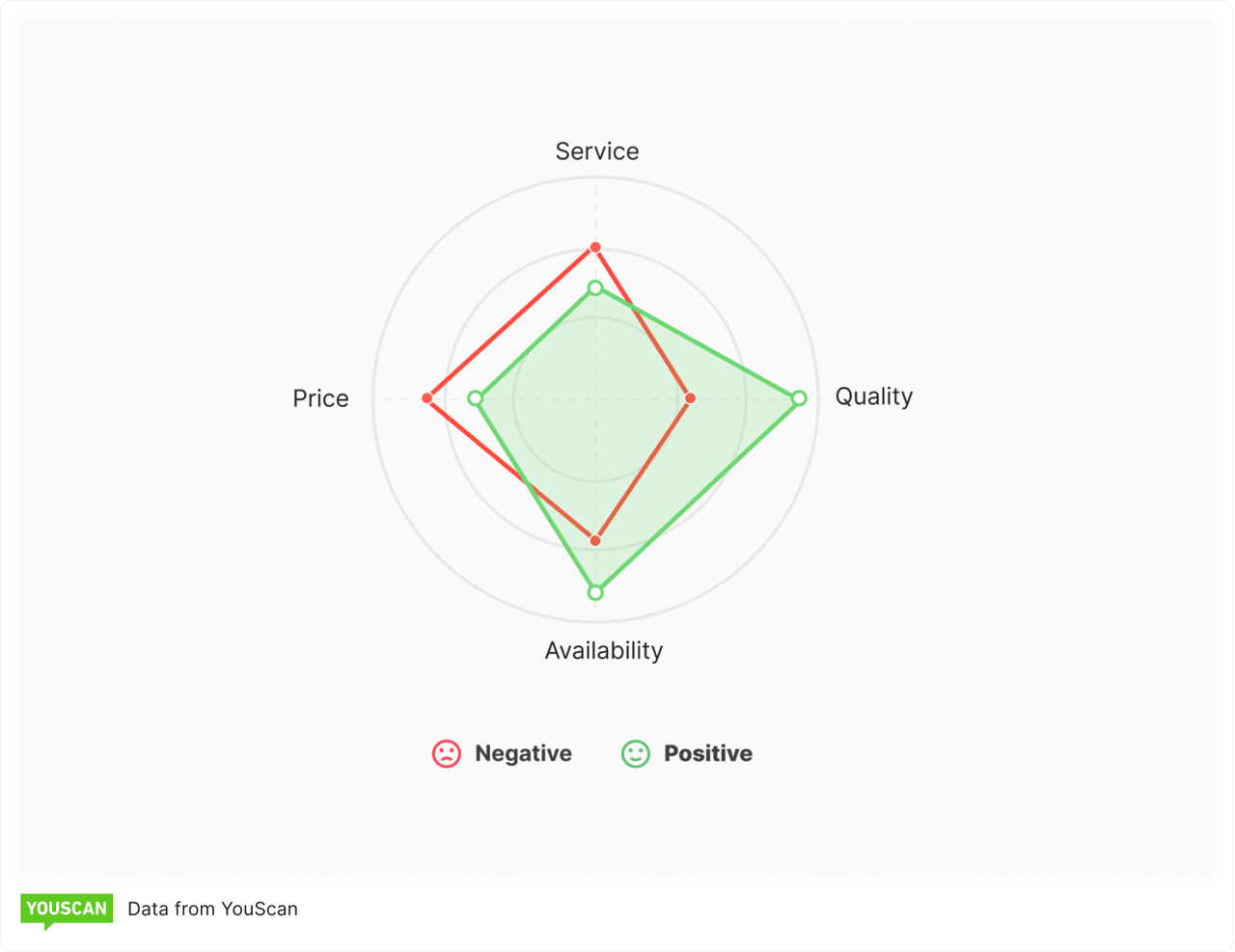1235x952 pixels.
Task: Toggle the Positive series legend label
Action: [707, 753]
